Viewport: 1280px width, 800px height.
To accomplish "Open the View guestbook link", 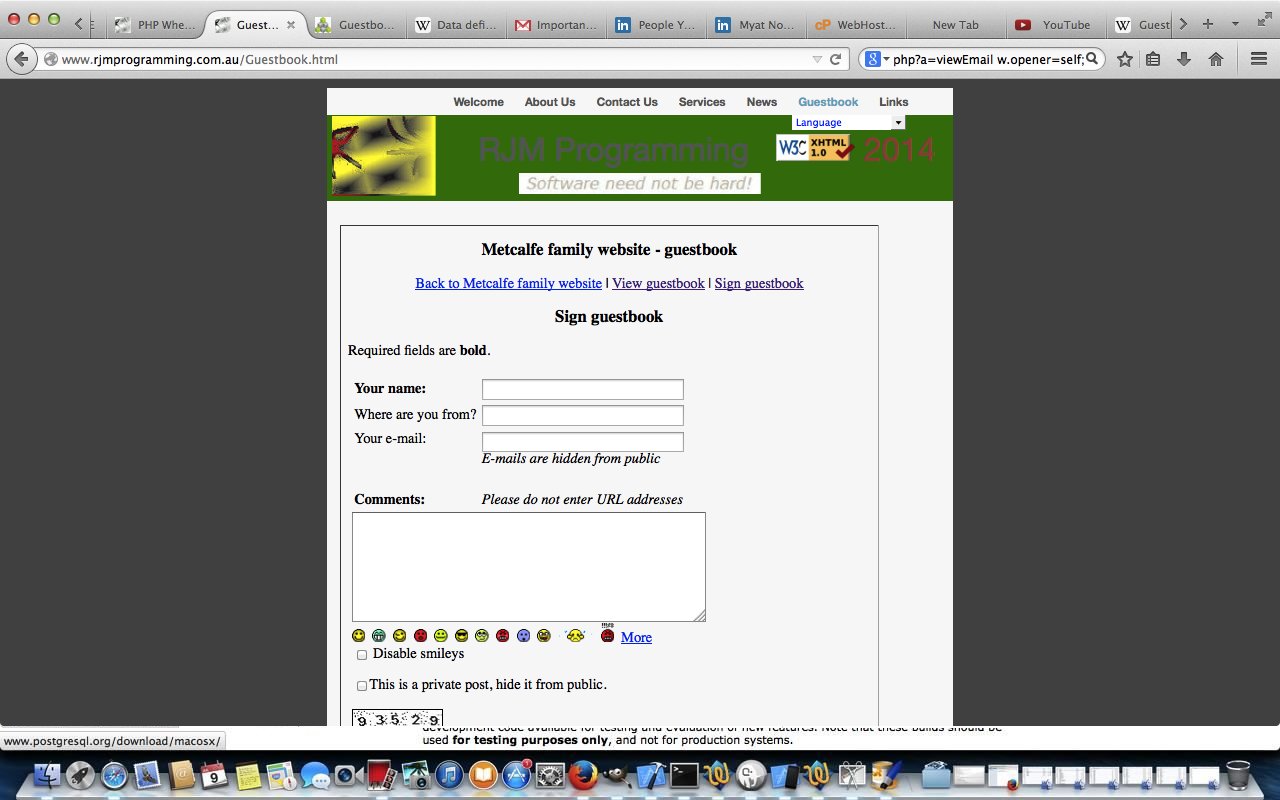I will (658, 283).
